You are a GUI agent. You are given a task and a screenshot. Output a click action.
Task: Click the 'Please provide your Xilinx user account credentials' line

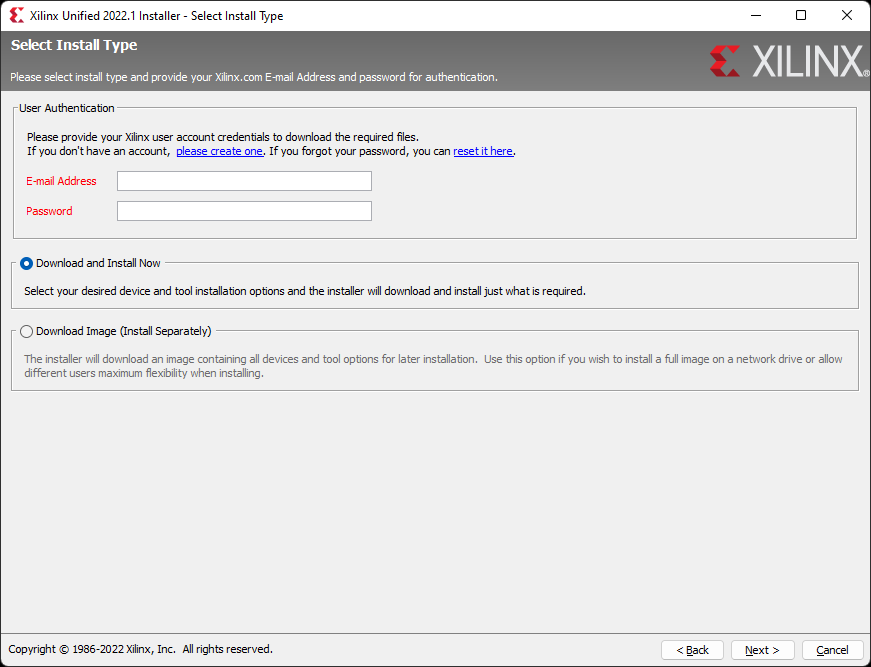point(223,137)
